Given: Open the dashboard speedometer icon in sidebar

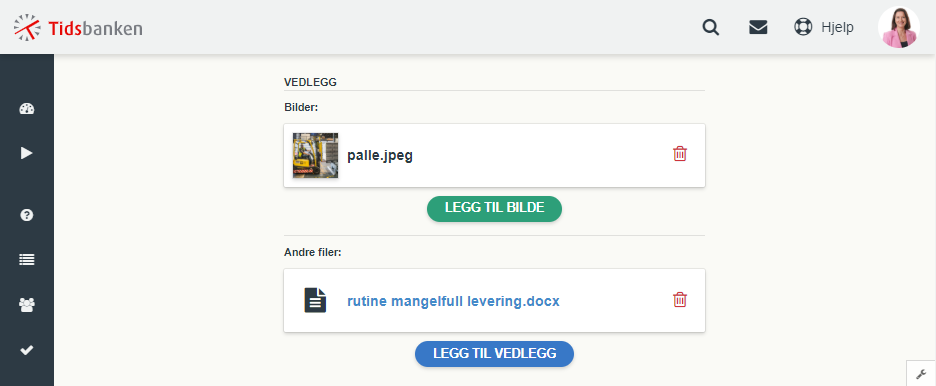Looking at the screenshot, I should [x=27, y=109].
